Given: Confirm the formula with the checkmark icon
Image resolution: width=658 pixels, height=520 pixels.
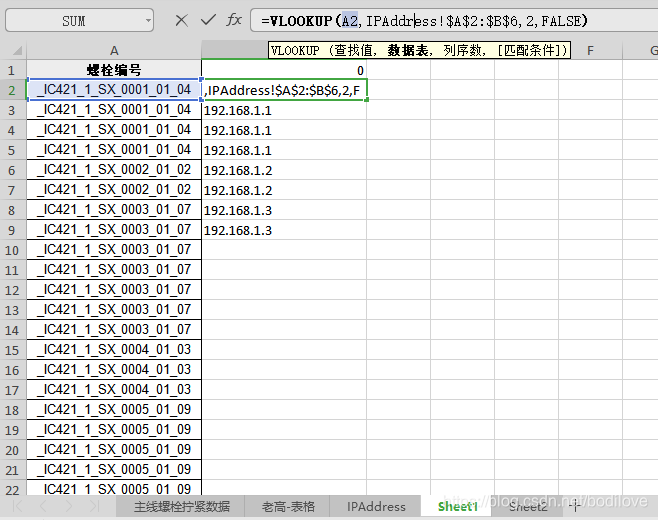Looking at the screenshot, I should 208,20.
